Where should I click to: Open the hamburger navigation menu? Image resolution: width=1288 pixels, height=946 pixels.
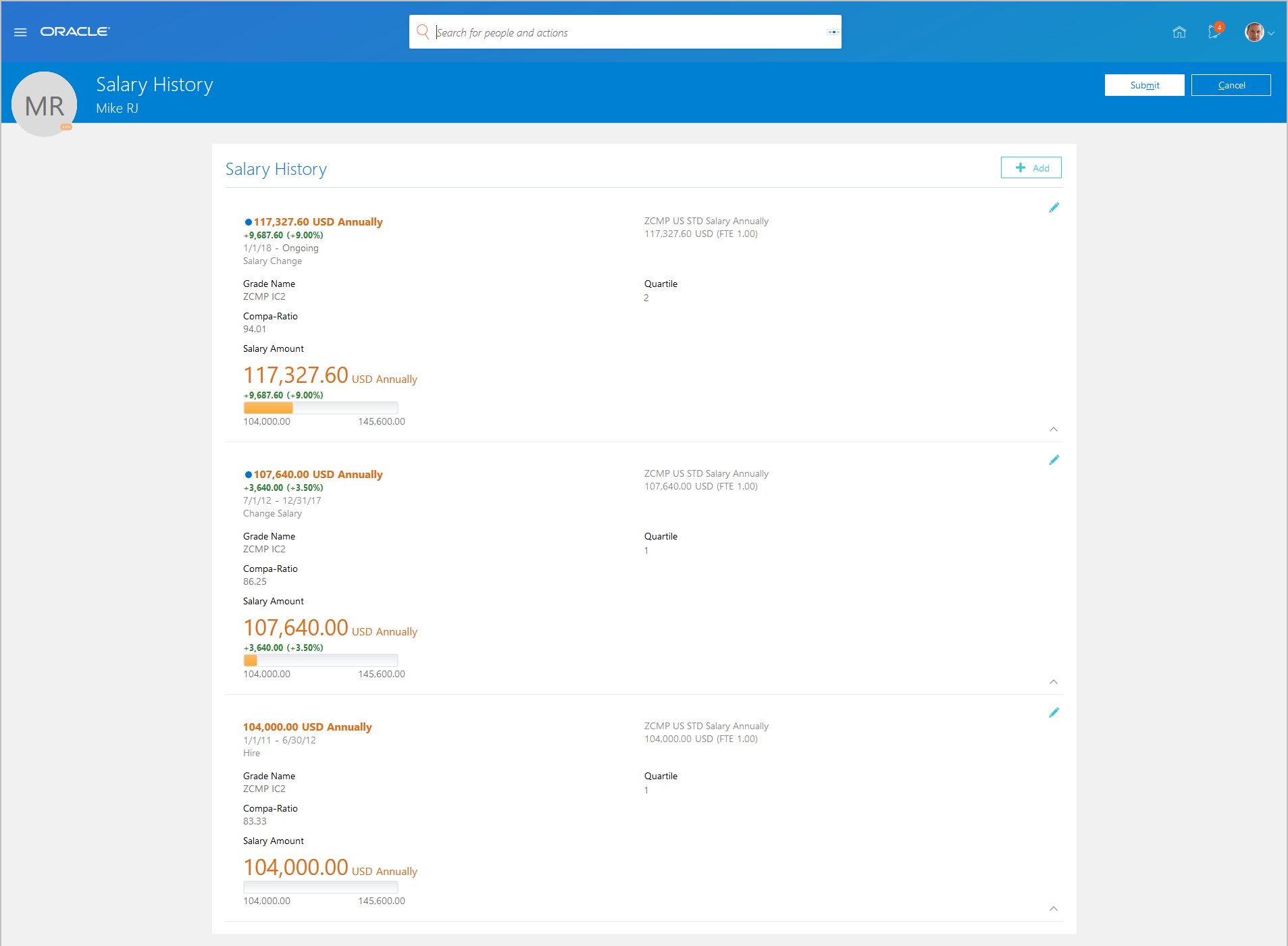pyautogui.click(x=20, y=32)
